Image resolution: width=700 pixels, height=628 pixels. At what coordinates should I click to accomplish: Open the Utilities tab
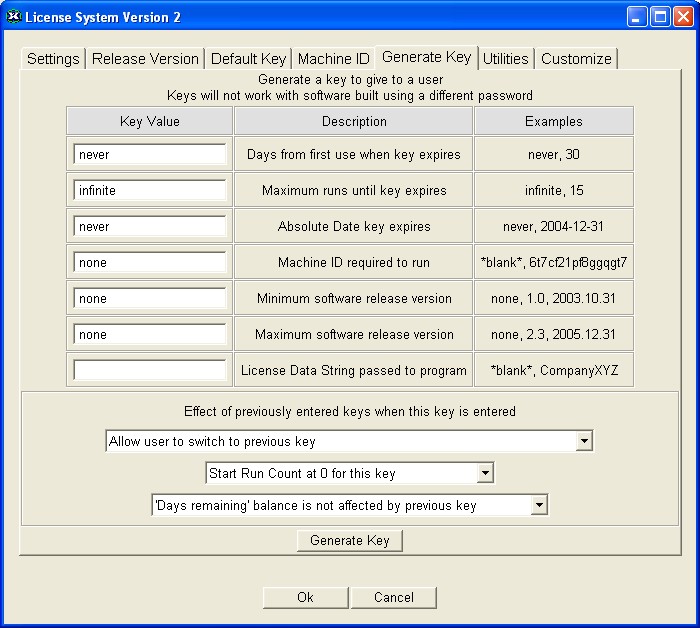pos(506,58)
